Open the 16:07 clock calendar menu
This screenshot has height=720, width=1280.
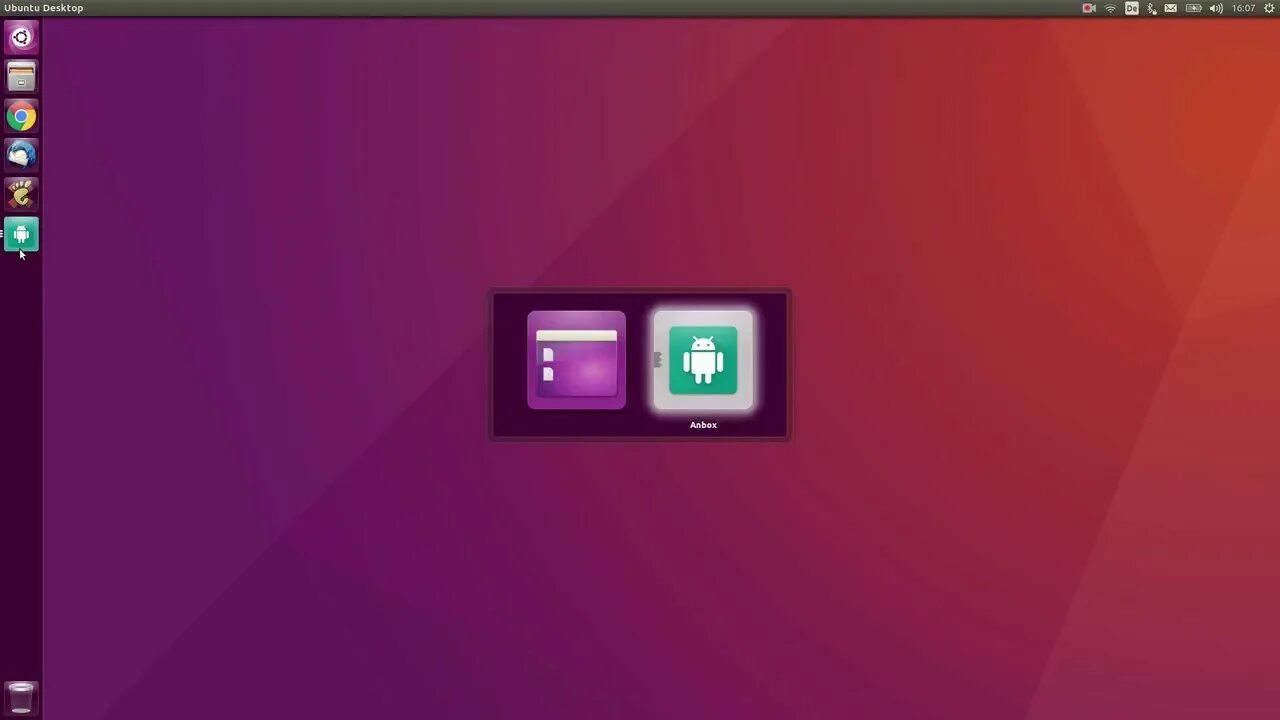(x=1243, y=8)
